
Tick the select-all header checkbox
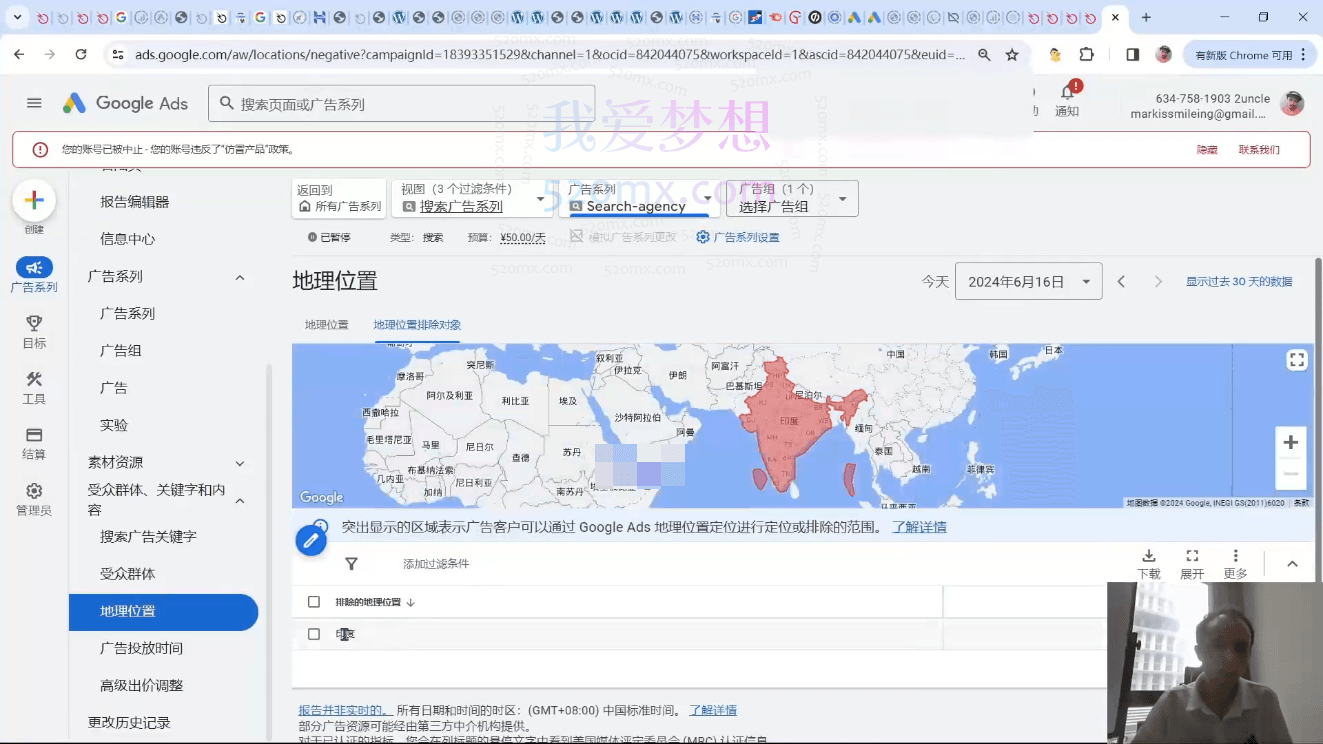click(x=314, y=602)
